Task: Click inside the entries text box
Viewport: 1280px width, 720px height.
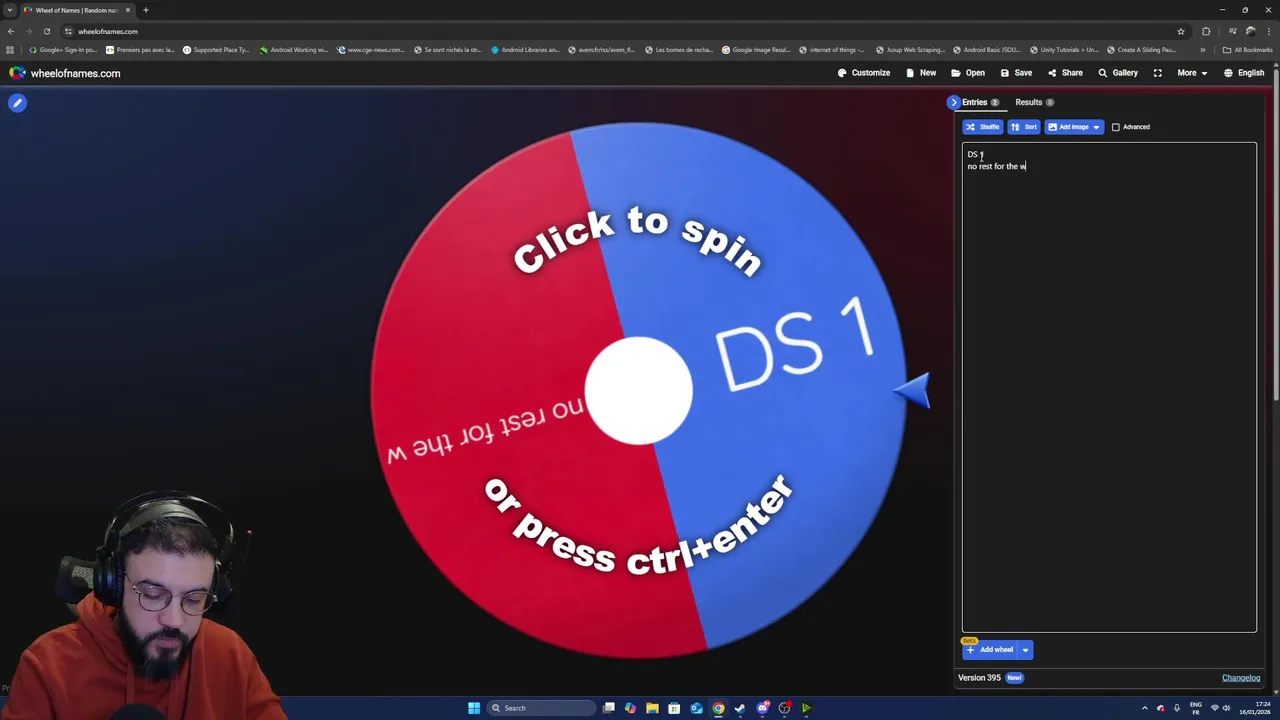Action: point(1109,387)
